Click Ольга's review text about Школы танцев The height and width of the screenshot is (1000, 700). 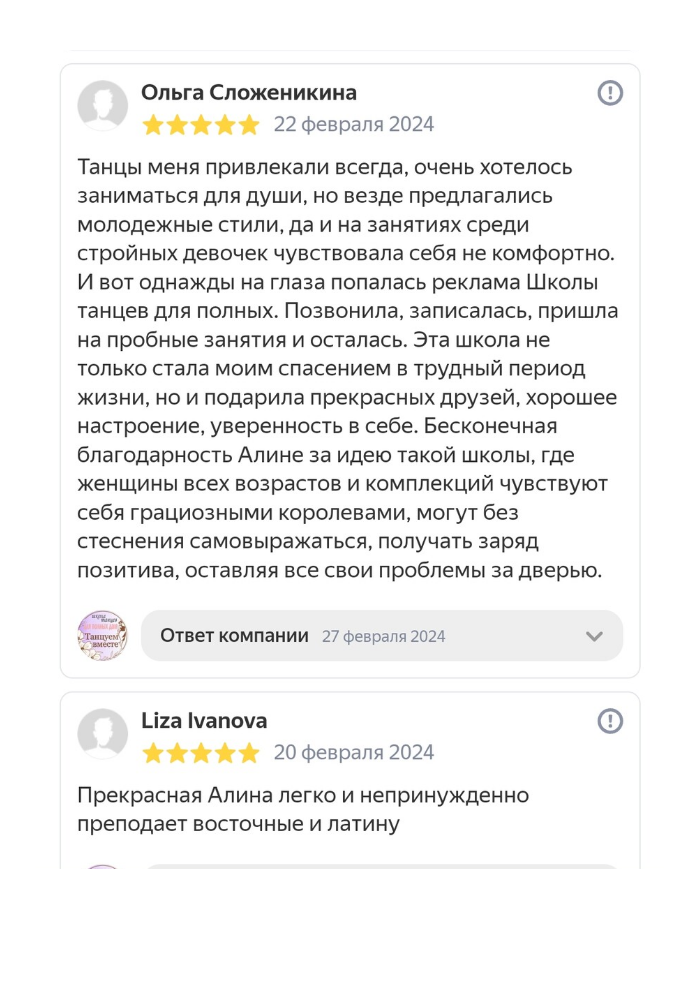[x=347, y=368]
